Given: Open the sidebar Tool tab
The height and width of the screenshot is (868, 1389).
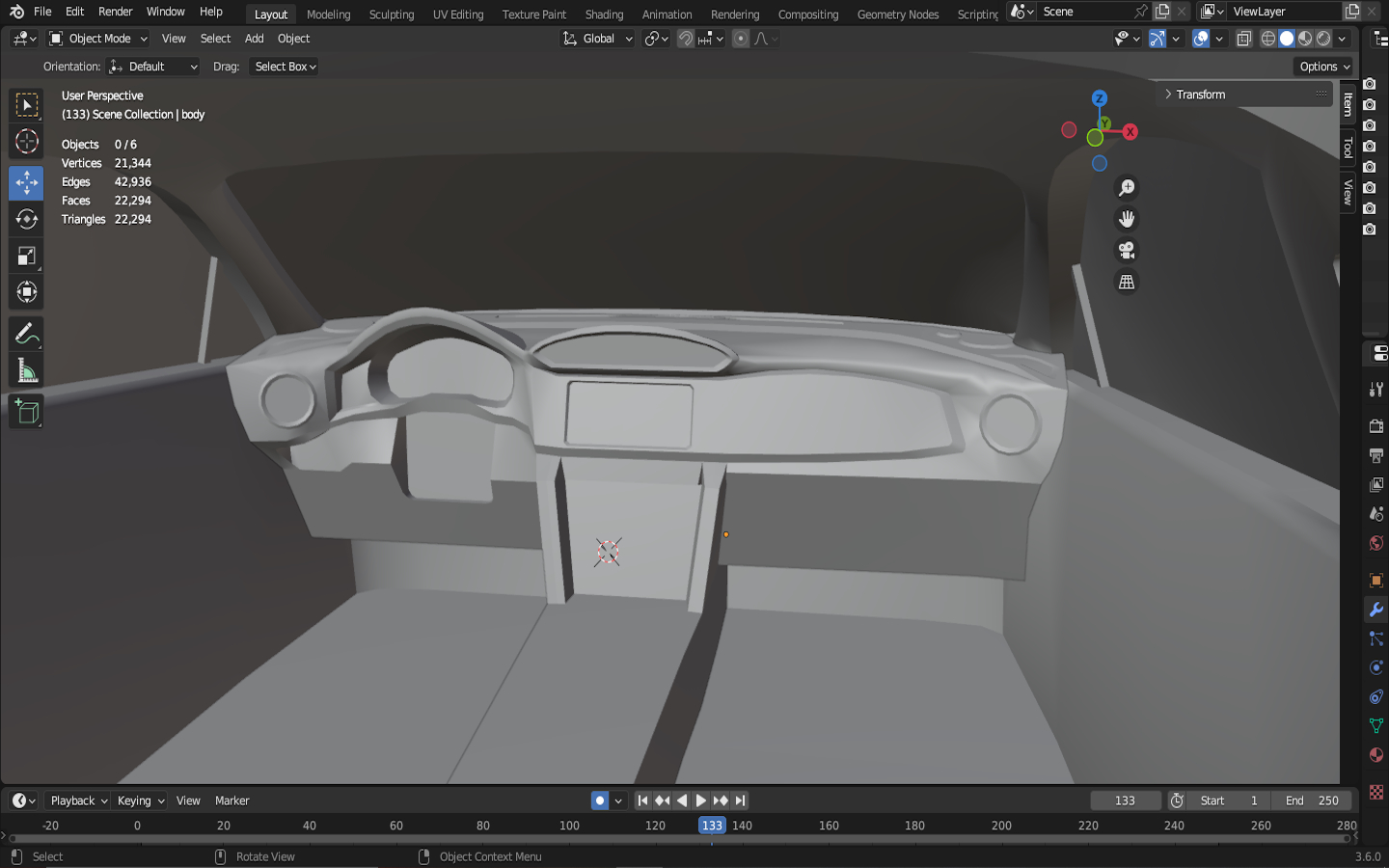Looking at the screenshot, I should coord(1348,147).
